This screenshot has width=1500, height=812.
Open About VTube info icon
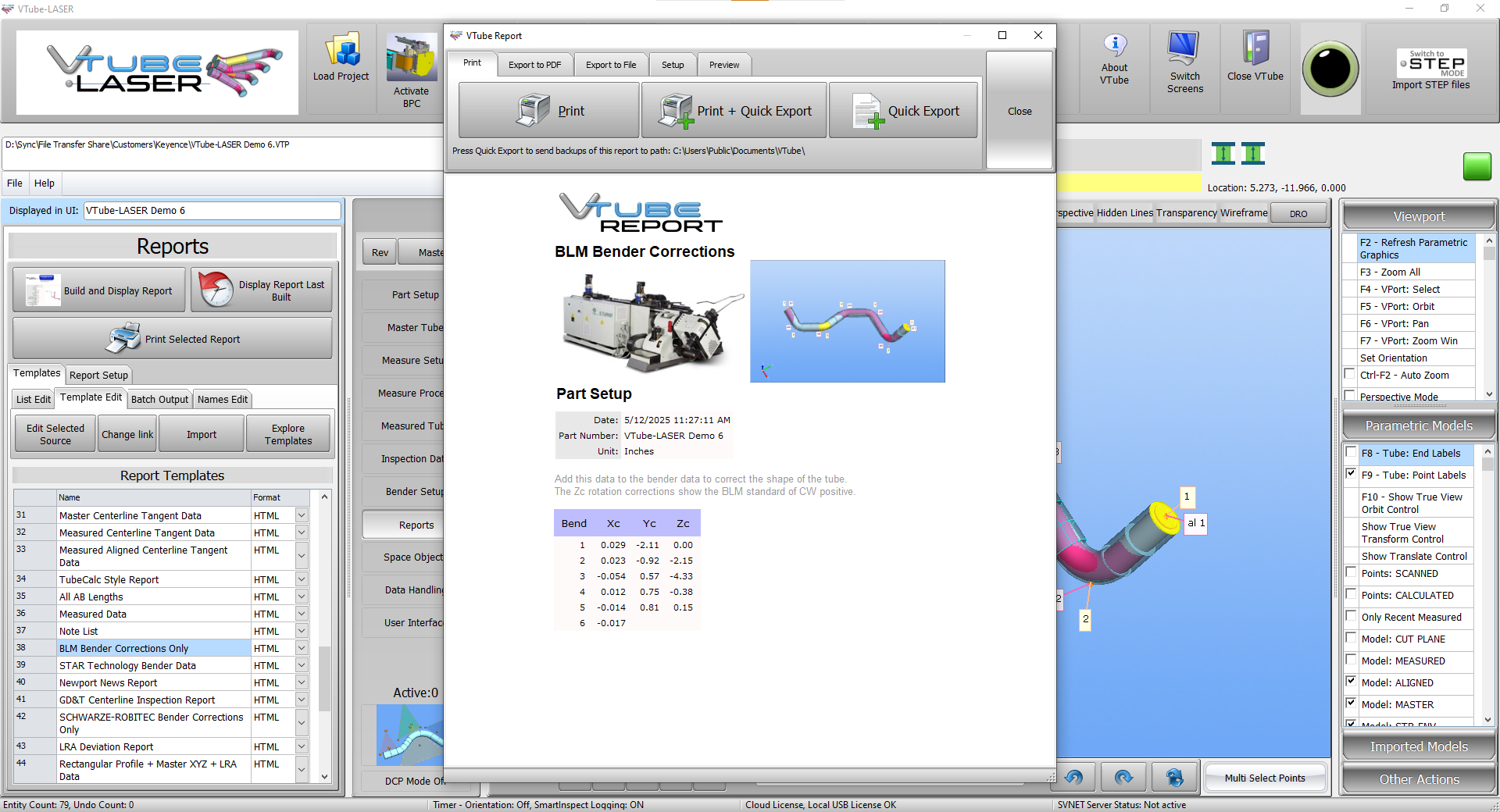coord(1115,45)
